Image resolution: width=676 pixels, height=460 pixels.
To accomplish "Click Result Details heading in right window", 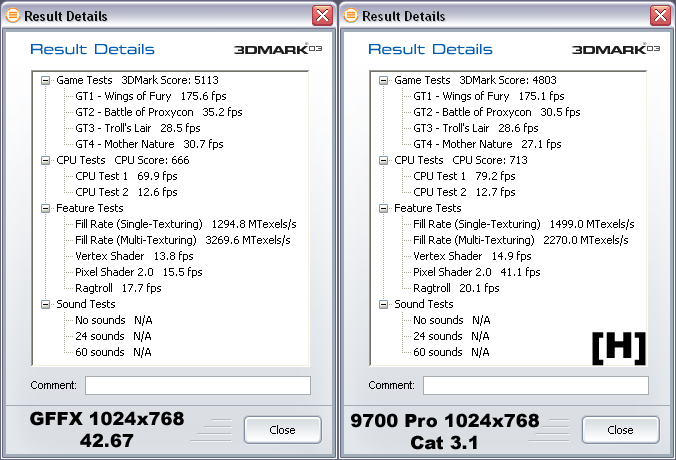I will [430, 49].
